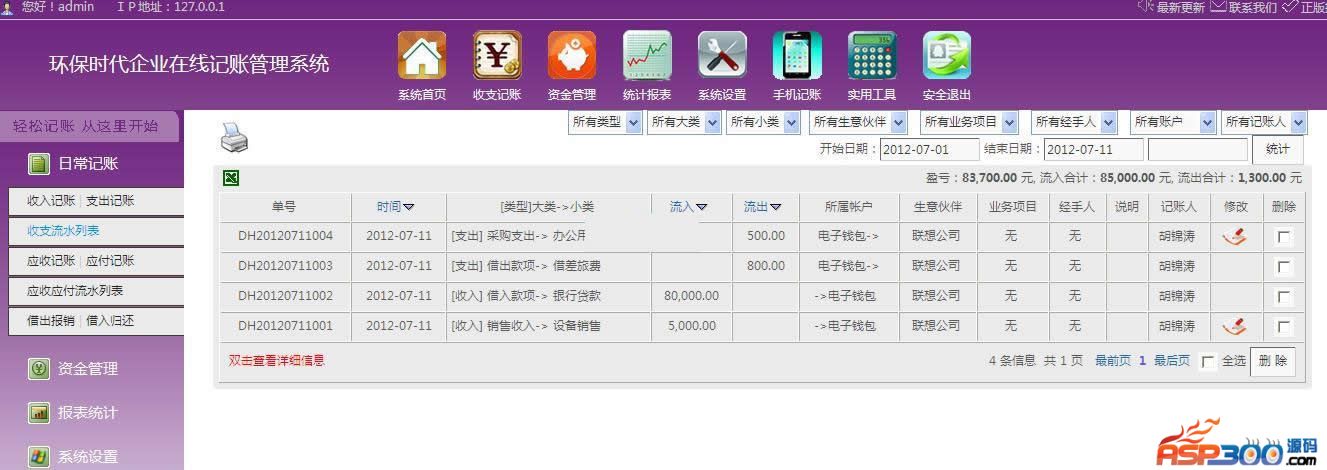Open 应收记账 in the sidebar
Screen dimensions: 1327x470
click(51, 260)
